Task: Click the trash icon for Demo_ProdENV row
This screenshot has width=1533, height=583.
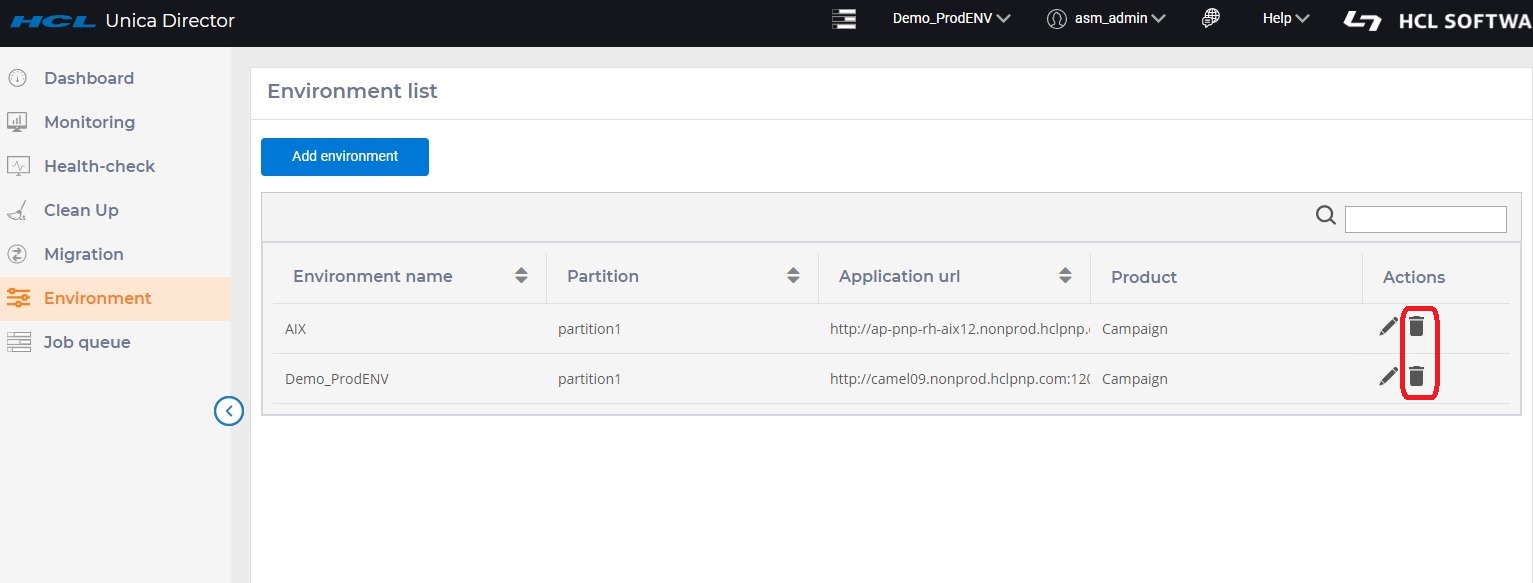Action: (1416, 377)
